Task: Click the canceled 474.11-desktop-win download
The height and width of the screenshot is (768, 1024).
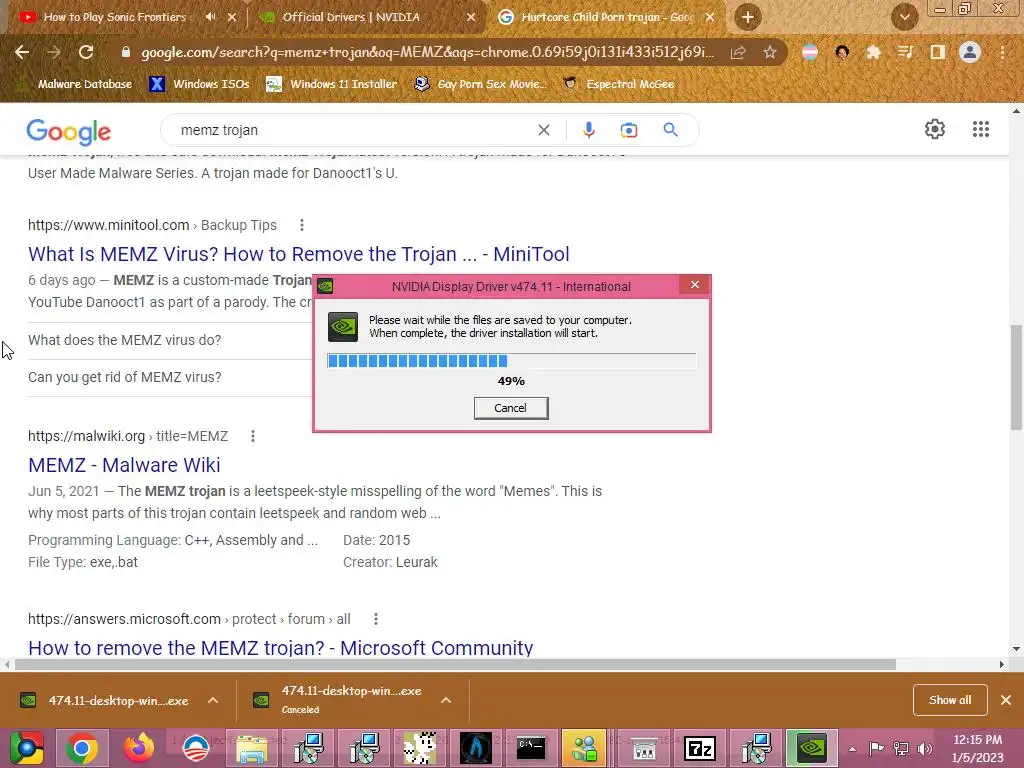Action: point(338,699)
